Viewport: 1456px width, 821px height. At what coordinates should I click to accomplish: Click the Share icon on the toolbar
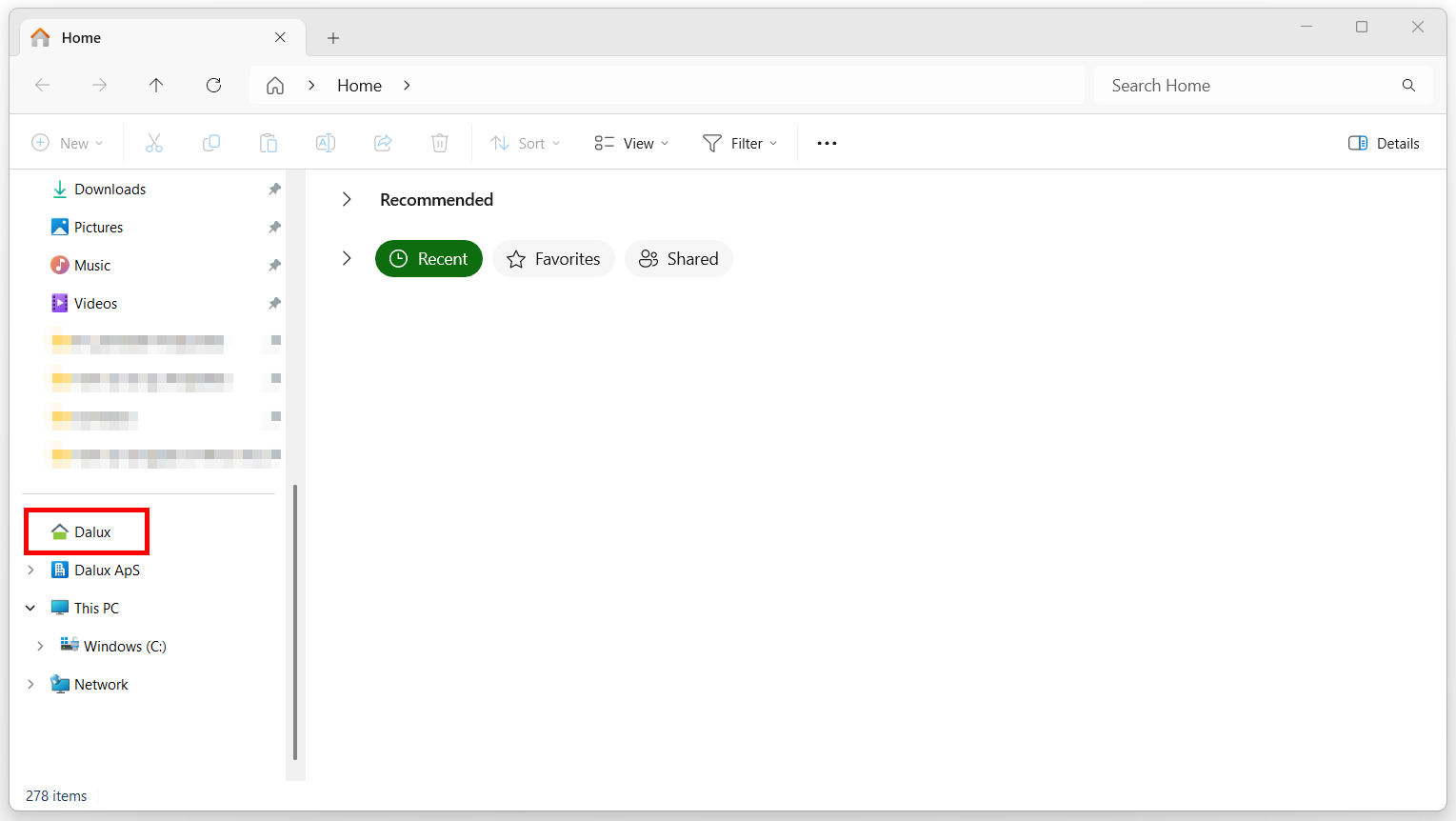pos(383,142)
